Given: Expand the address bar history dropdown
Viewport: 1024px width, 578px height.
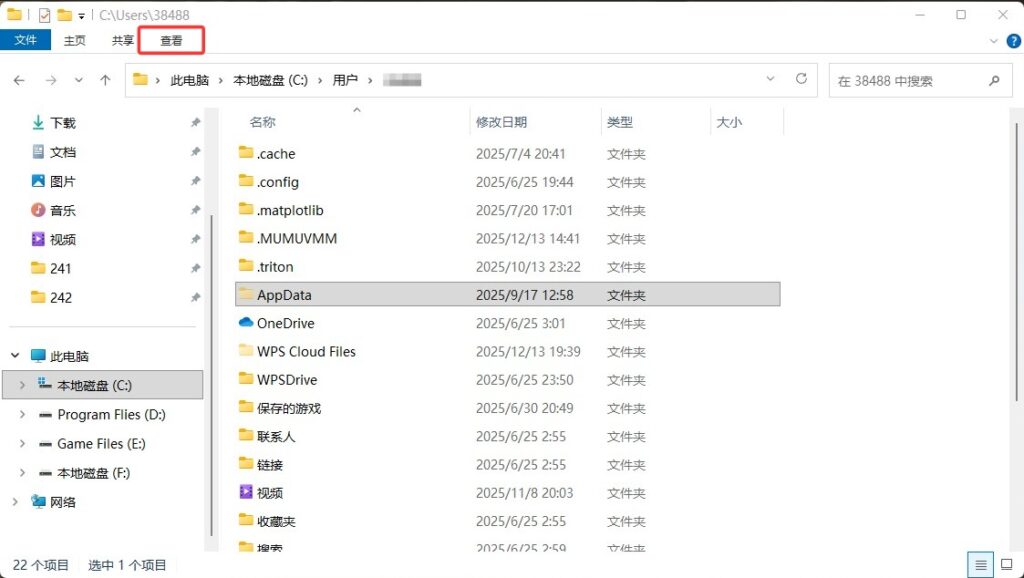Looking at the screenshot, I should click(771, 79).
